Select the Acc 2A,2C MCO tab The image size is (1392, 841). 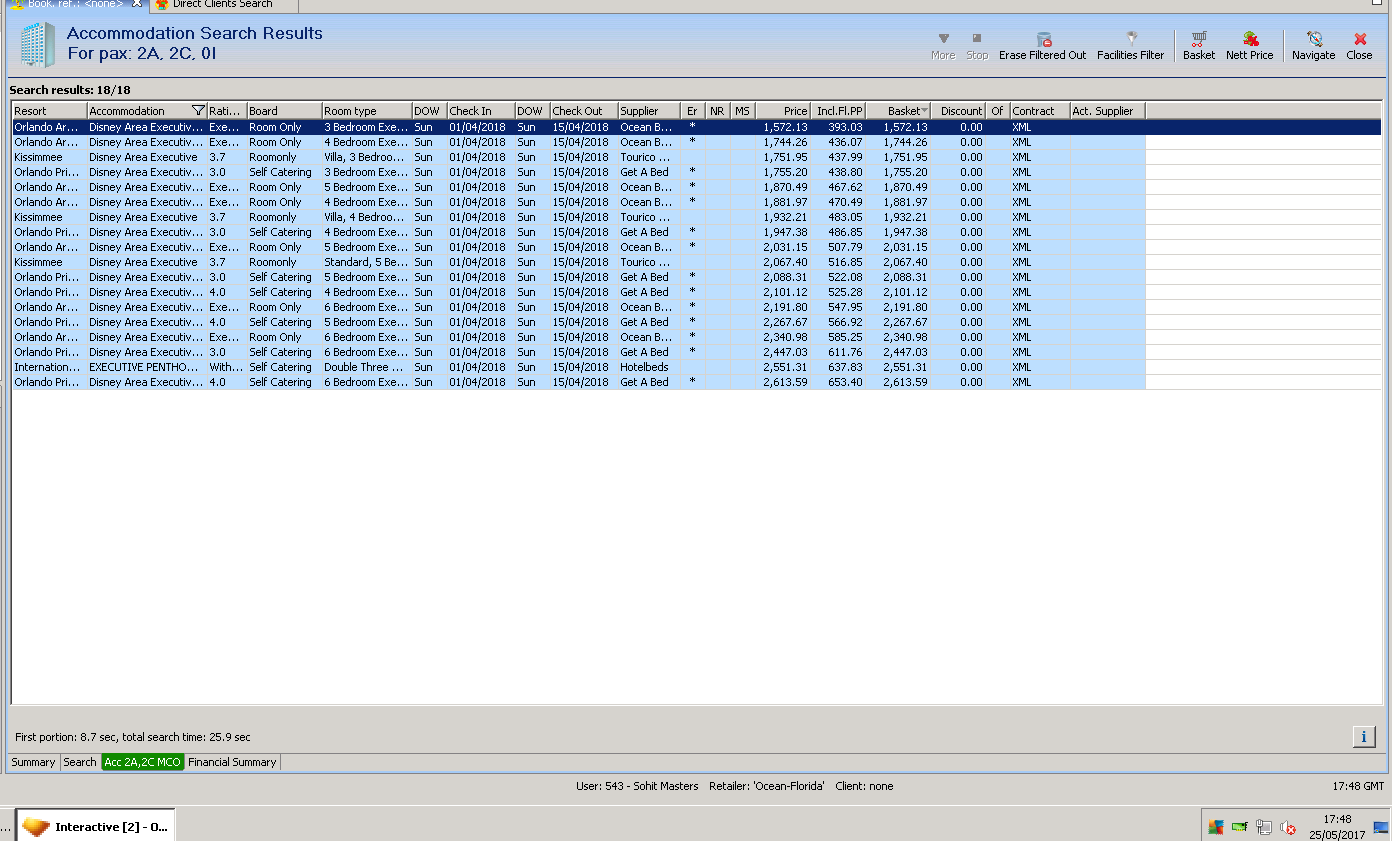143,762
